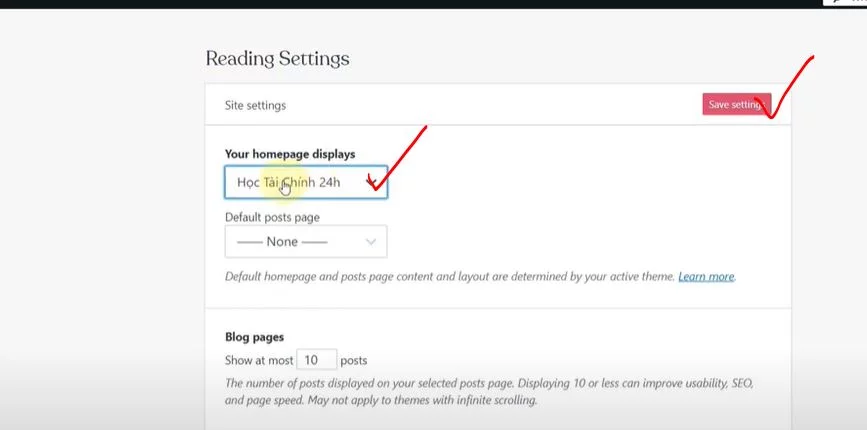Click the posts count field showing 10
This screenshot has width=867, height=430.
click(317, 360)
